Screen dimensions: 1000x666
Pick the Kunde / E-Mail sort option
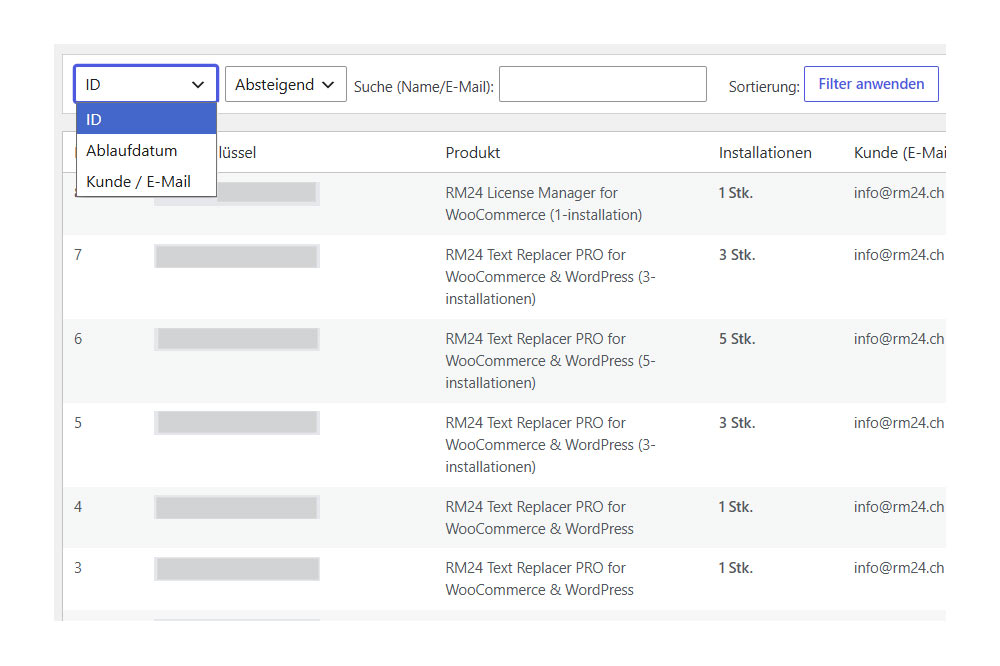coord(146,181)
